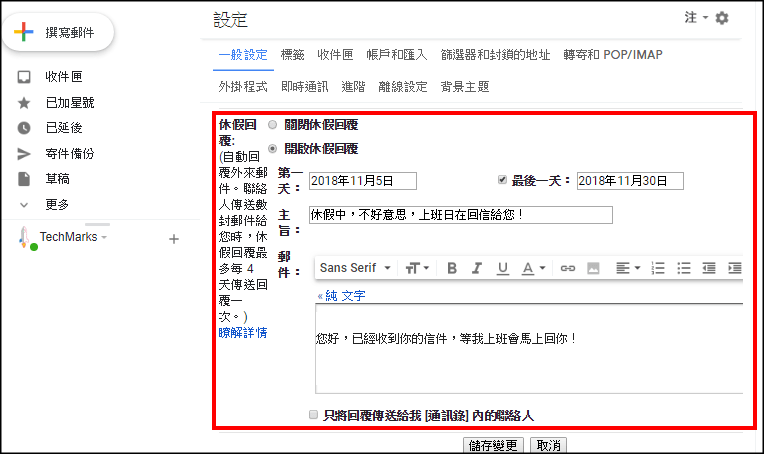
Task: Click the 第一天 date field
Action: click(x=363, y=181)
